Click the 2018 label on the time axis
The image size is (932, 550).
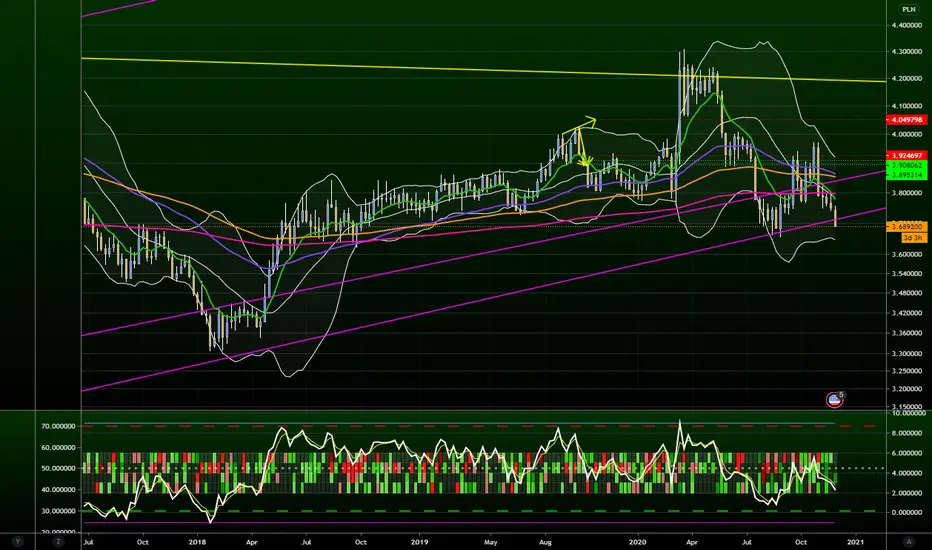pyautogui.click(x=197, y=542)
